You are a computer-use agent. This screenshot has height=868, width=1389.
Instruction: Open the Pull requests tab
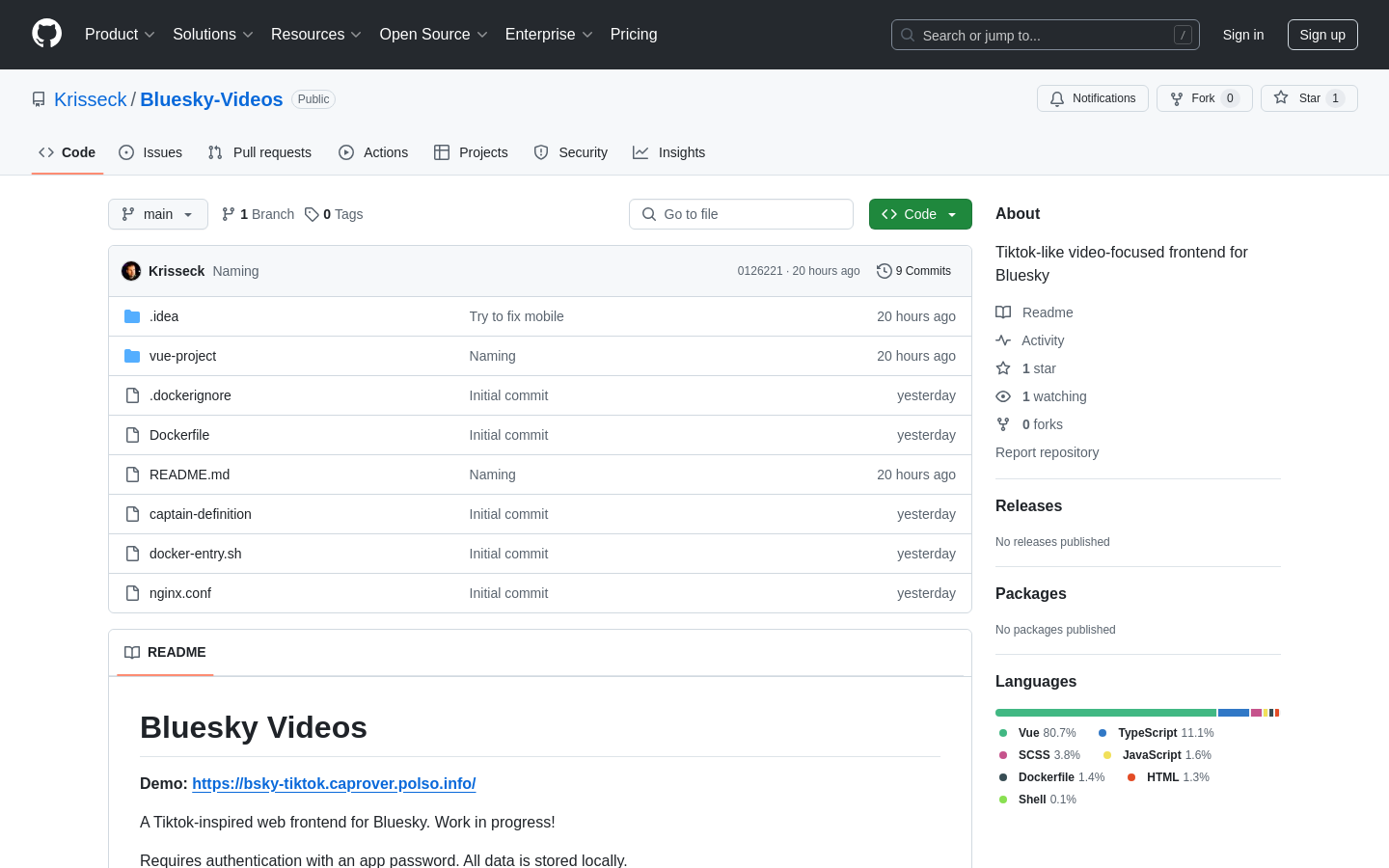tap(259, 152)
